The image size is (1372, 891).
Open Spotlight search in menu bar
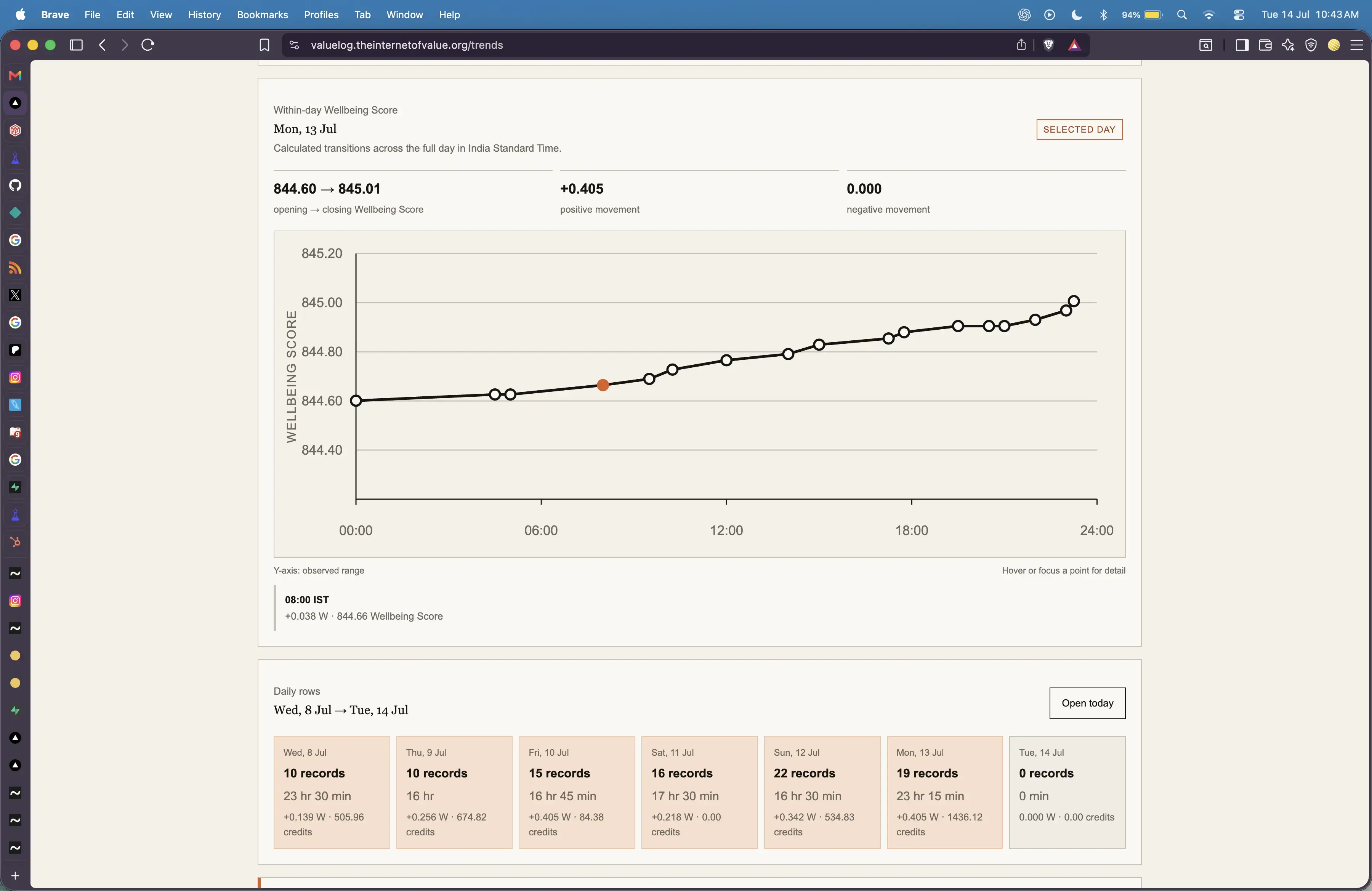point(1182,15)
